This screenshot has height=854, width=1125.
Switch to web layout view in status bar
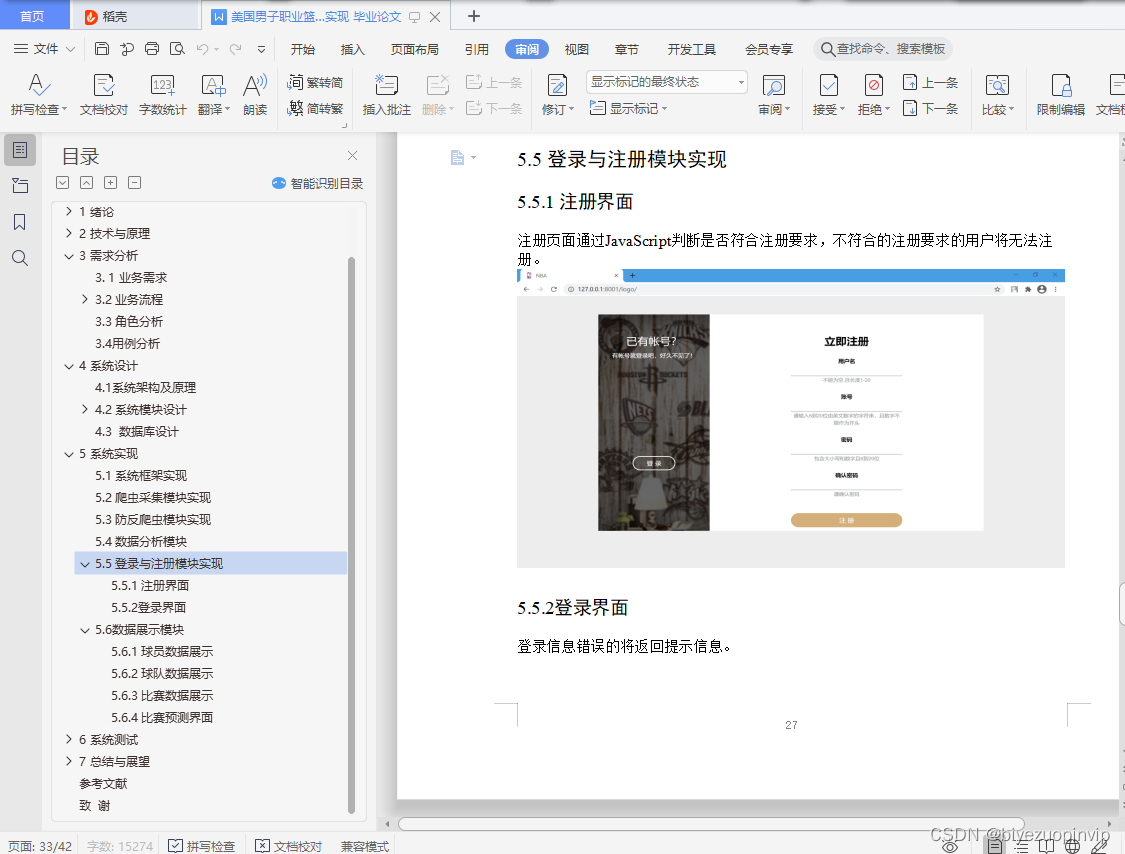tap(1073, 847)
